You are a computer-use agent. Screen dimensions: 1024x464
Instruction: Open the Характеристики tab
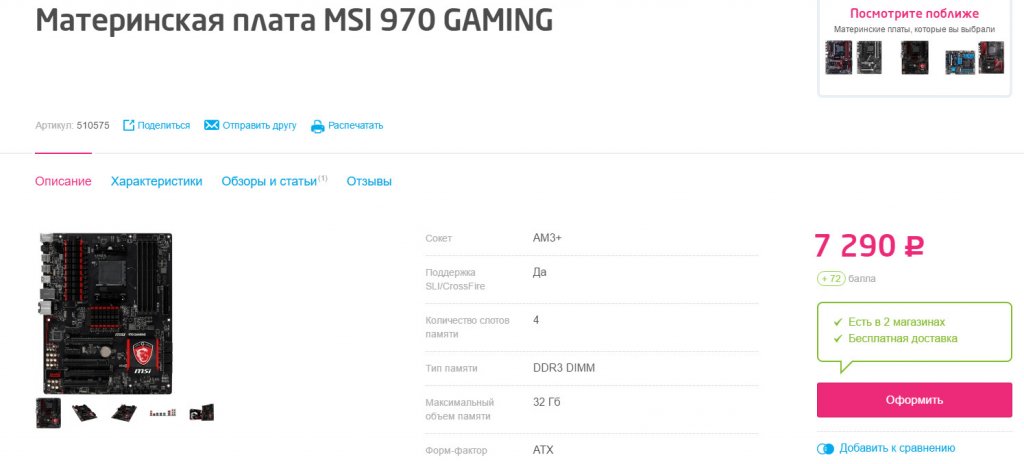coord(156,181)
